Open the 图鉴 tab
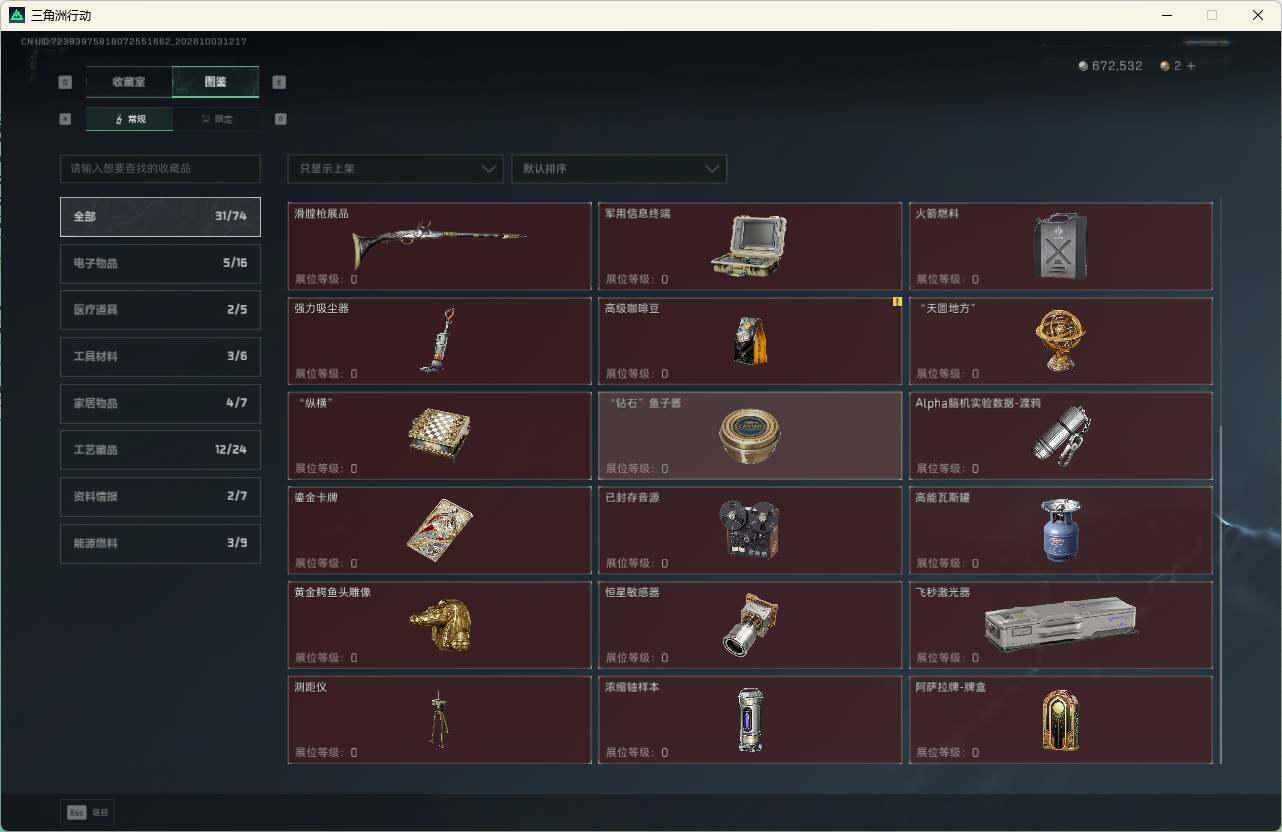 coord(216,82)
